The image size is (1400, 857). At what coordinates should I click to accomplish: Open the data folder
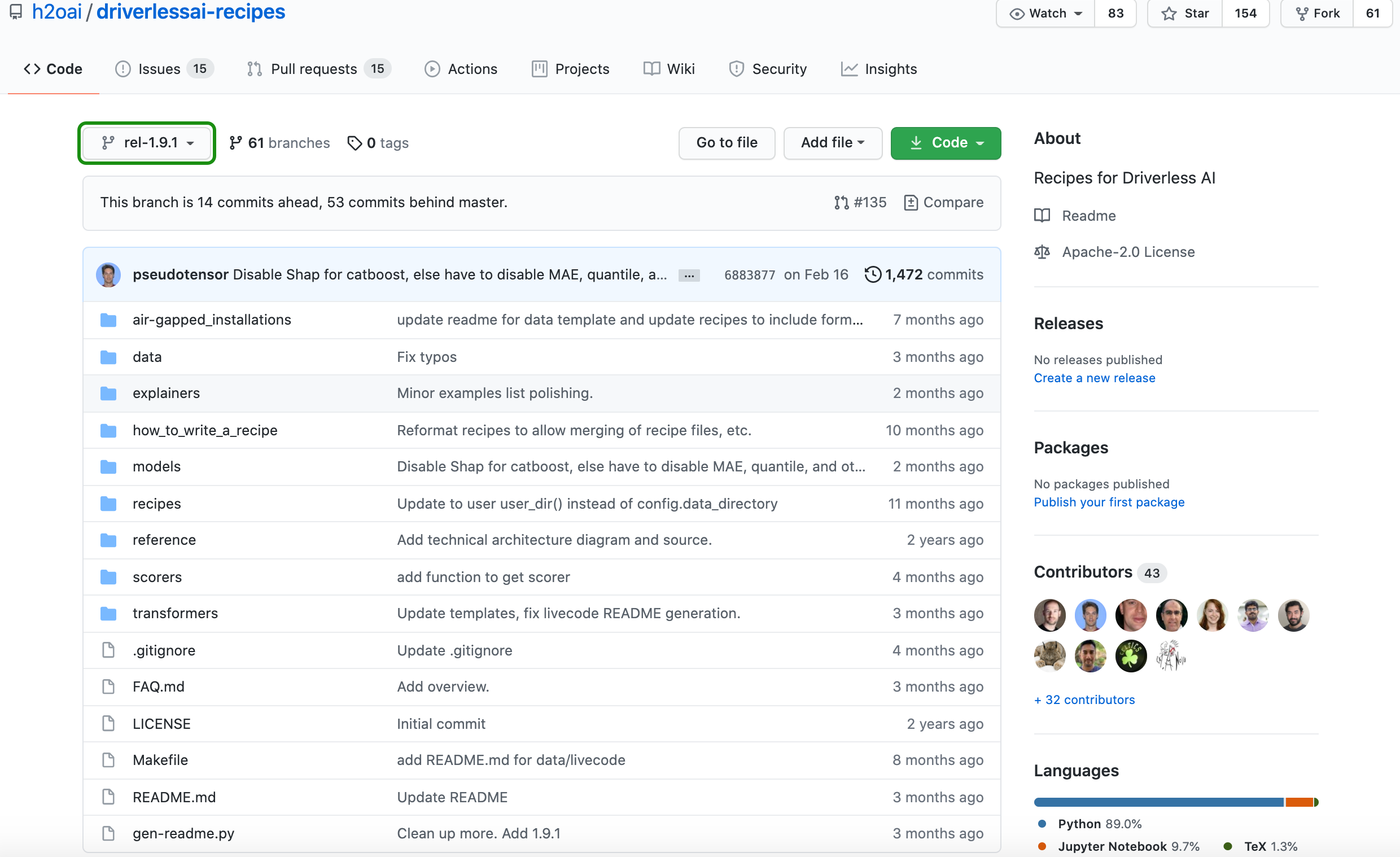(147, 357)
